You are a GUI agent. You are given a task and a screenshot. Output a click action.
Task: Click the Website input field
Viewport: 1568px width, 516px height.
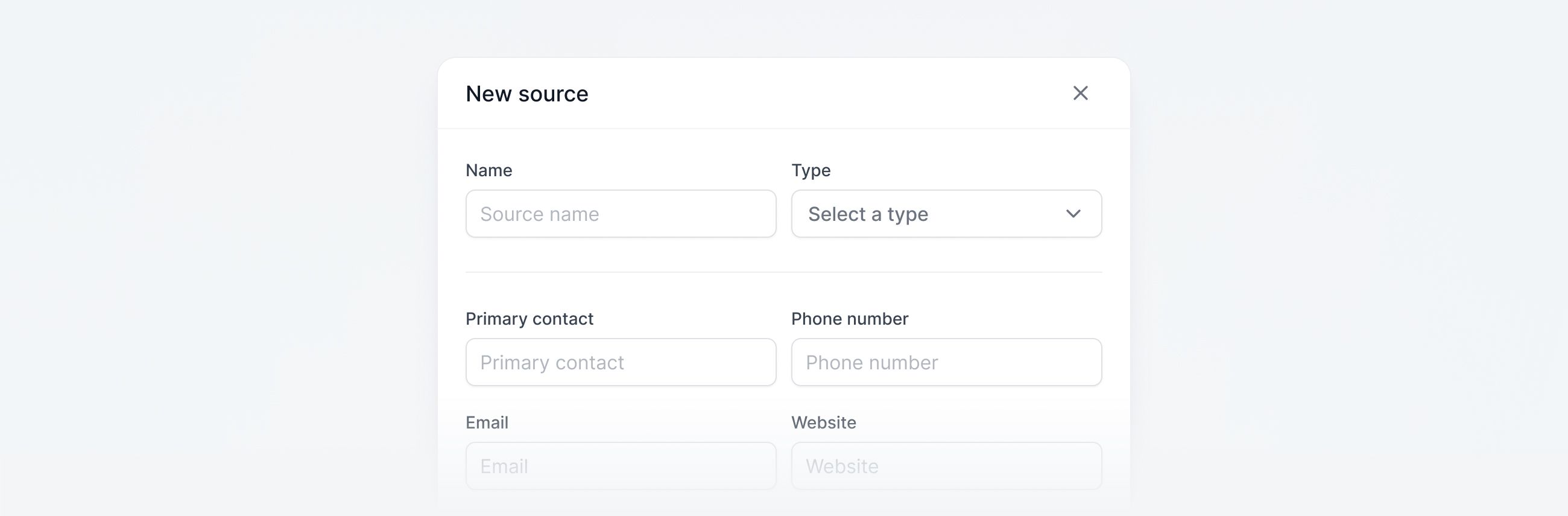(x=946, y=466)
